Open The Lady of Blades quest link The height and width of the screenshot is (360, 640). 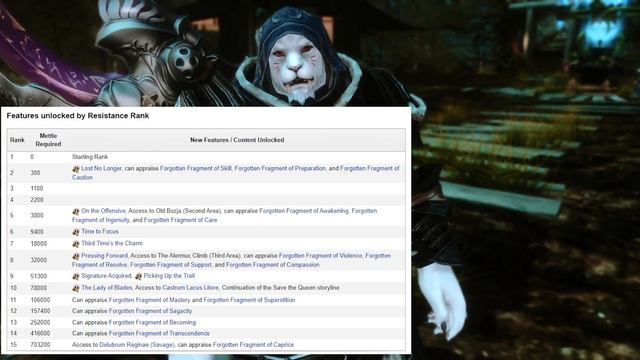click(x=107, y=288)
